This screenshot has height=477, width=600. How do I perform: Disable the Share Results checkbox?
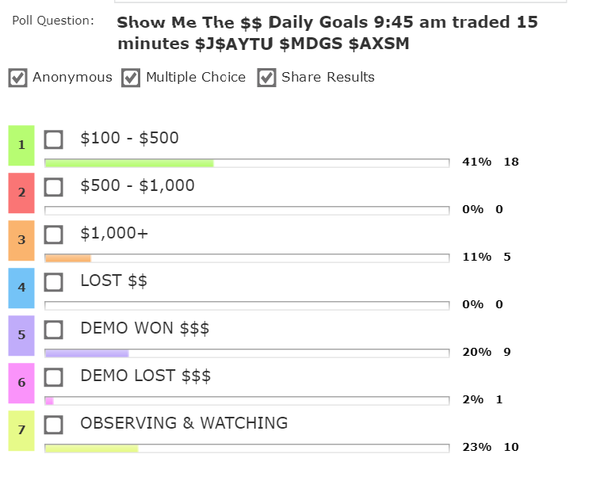266,78
